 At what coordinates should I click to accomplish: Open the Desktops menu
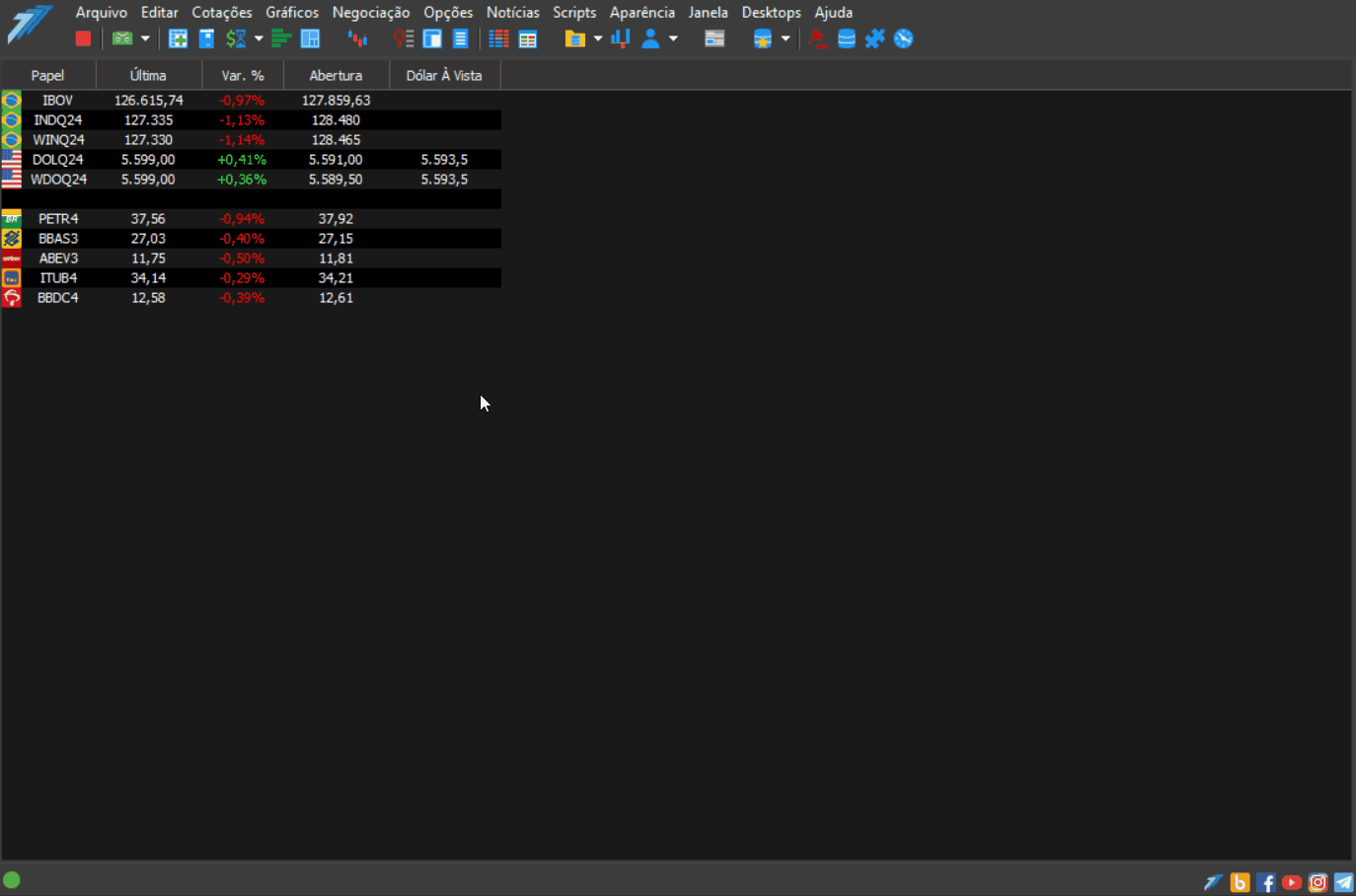(x=772, y=12)
